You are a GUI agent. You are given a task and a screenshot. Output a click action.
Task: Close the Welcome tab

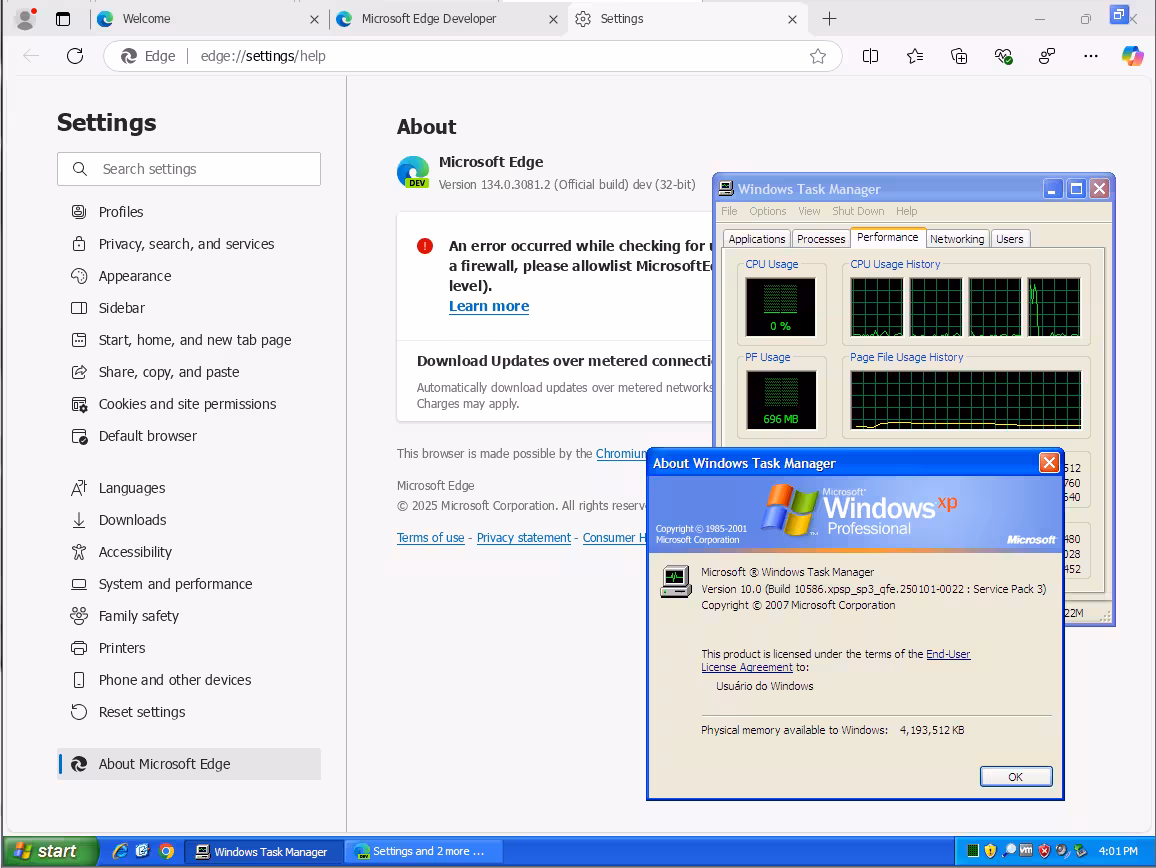tap(314, 19)
